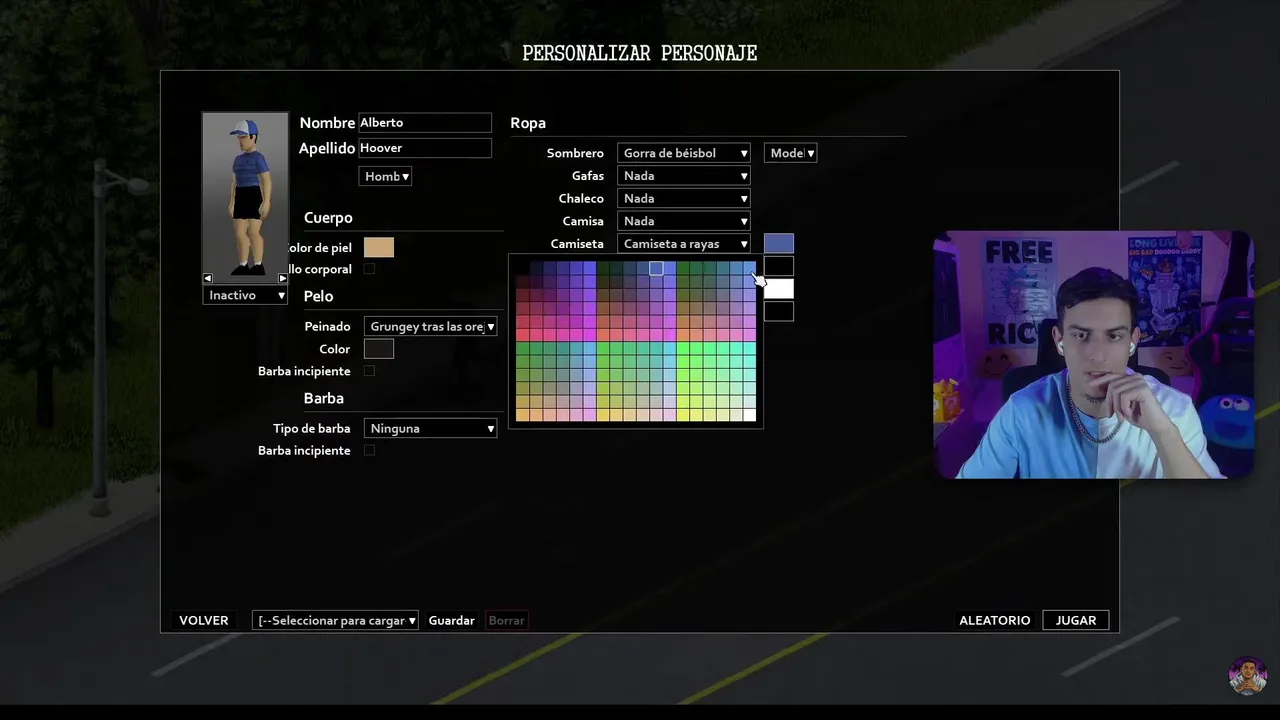Image resolution: width=1280 pixels, height=720 pixels.
Task: Click the VOLVER button
Action: (204, 620)
